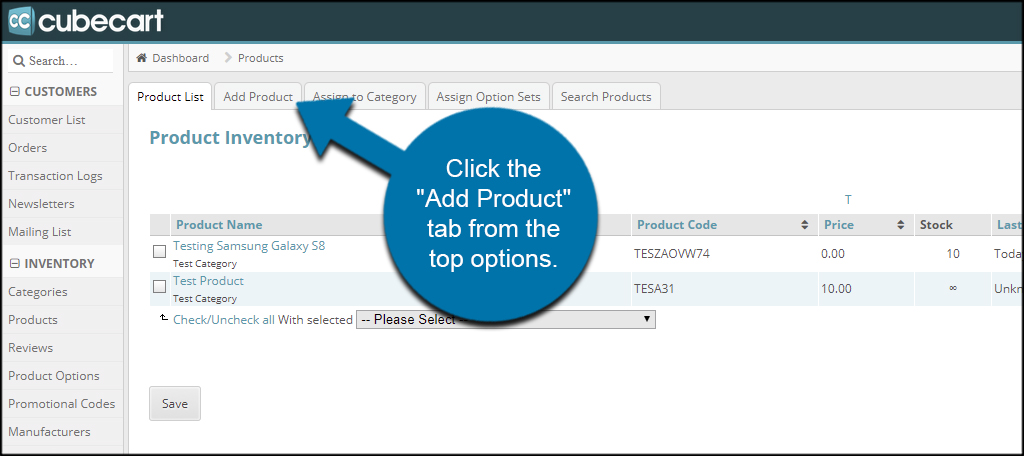The width and height of the screenshot is (1024, 456).
Task: Switch to Search Products tab
Action: pyautogui.click(x=606, y=97)
